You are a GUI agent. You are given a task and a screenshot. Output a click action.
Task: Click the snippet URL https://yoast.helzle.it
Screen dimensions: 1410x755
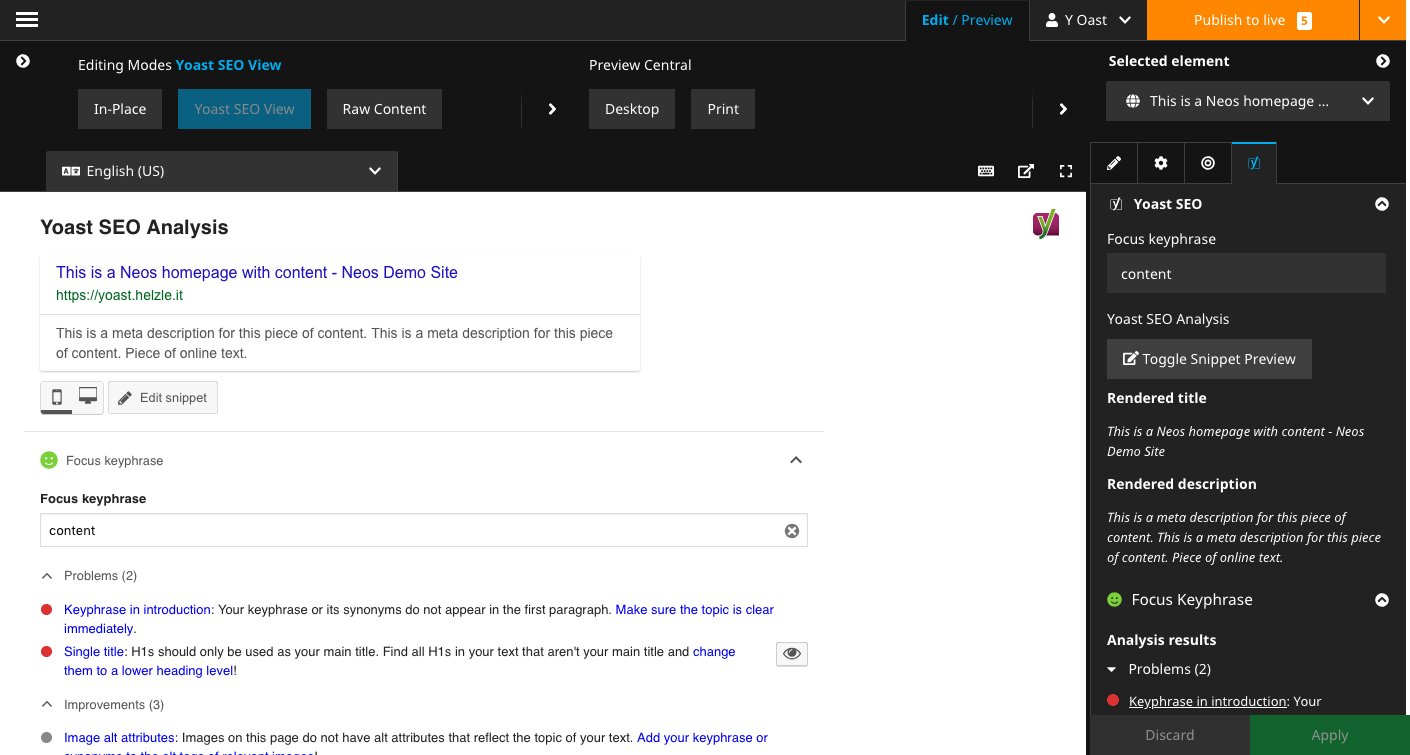tap(119, 295)
